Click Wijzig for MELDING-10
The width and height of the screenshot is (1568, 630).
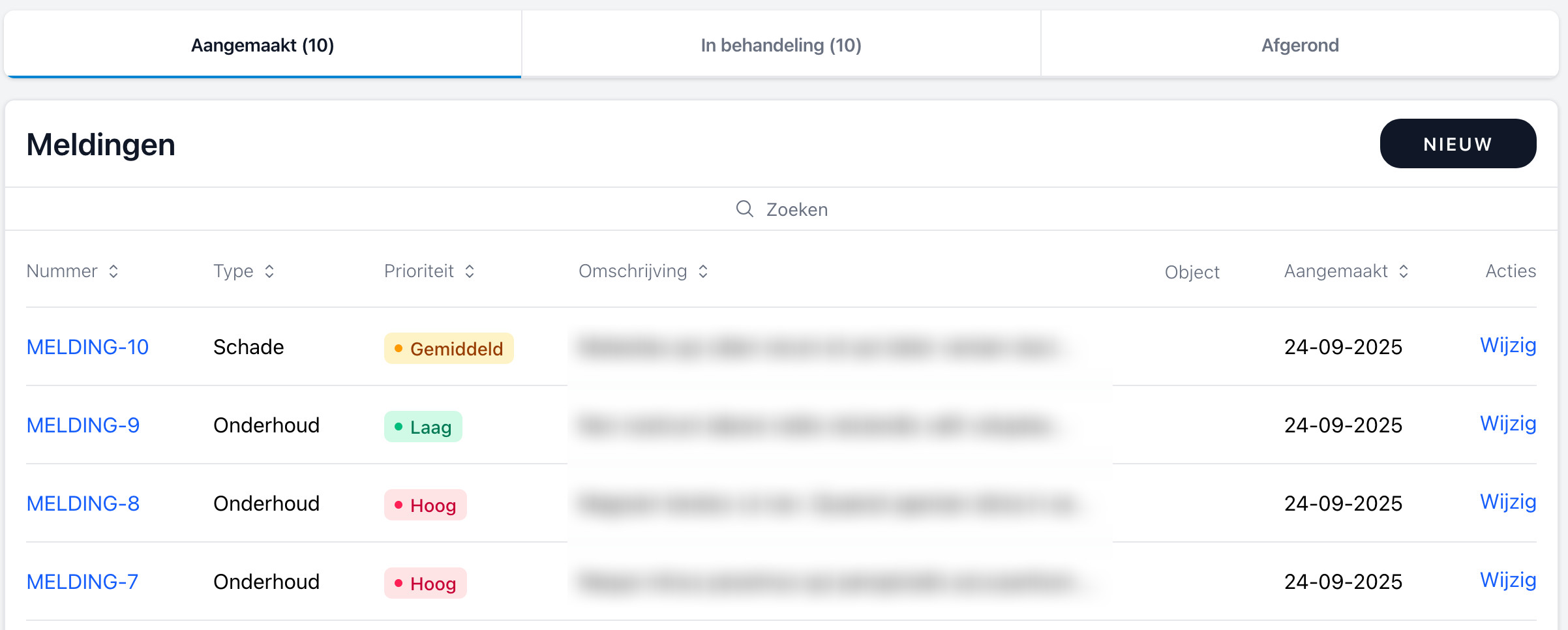(1507, 345)
